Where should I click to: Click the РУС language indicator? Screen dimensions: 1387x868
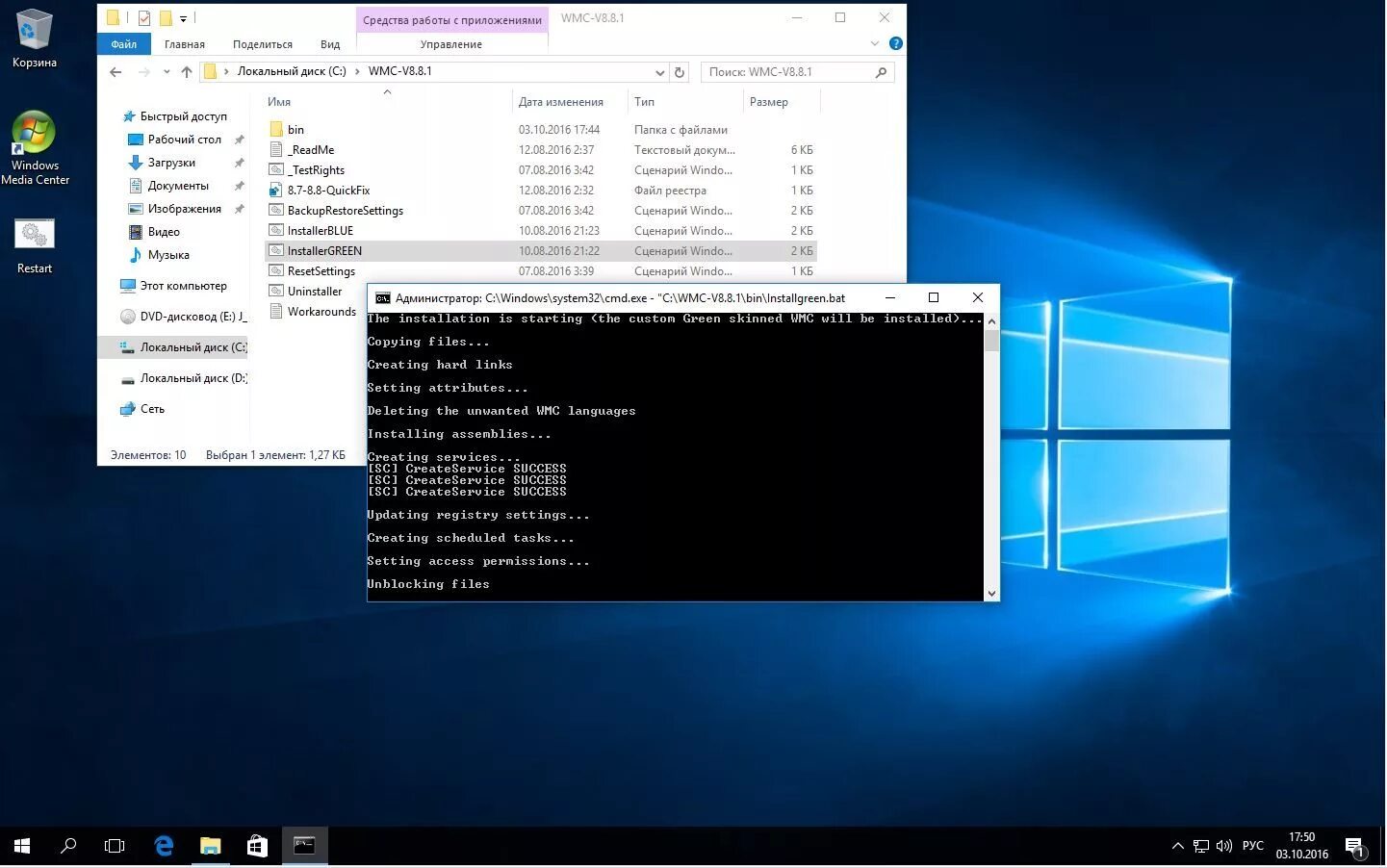1252,846
